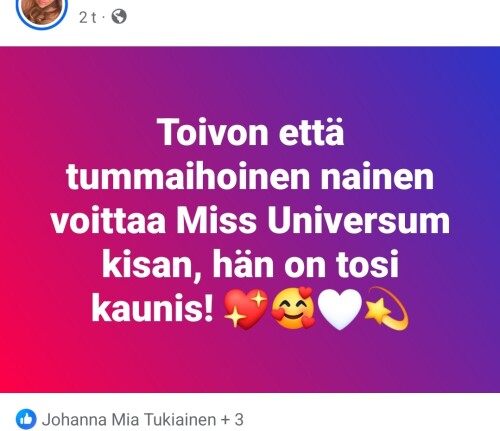The height and width of the screenshot is (431, 500).
Task: Click the sparkling red heart emoji
Action: tap(246, 309)
